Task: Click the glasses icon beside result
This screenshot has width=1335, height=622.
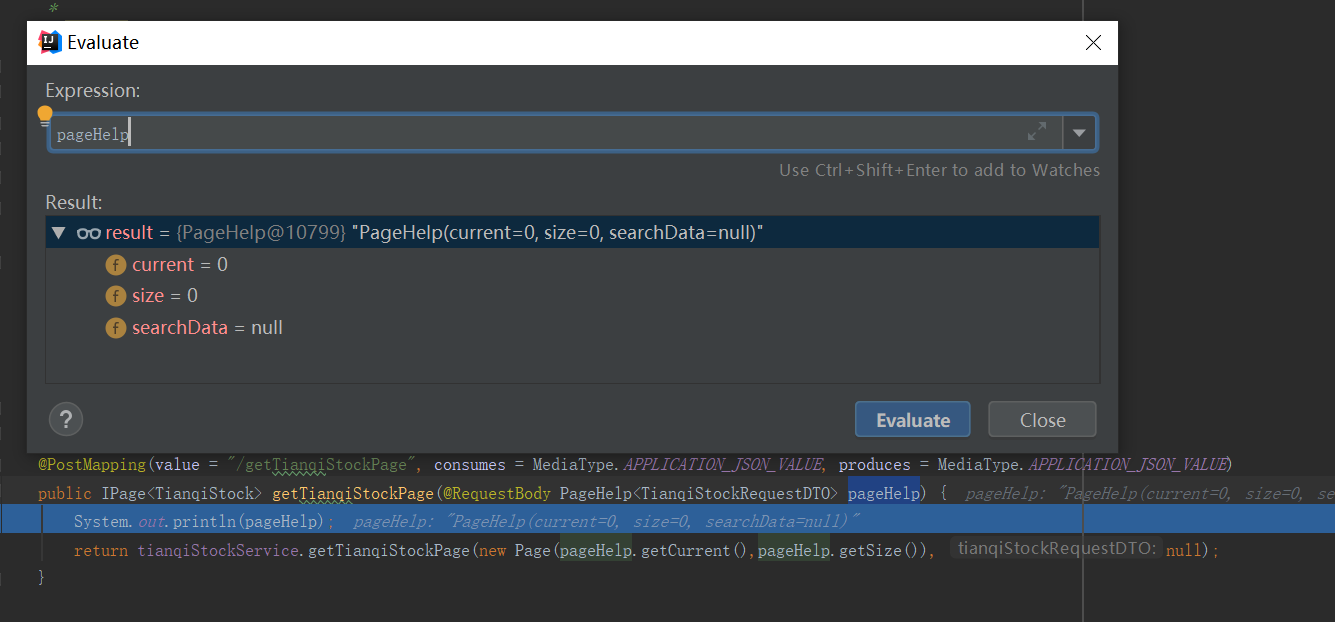Action: [x=89, y=233]
